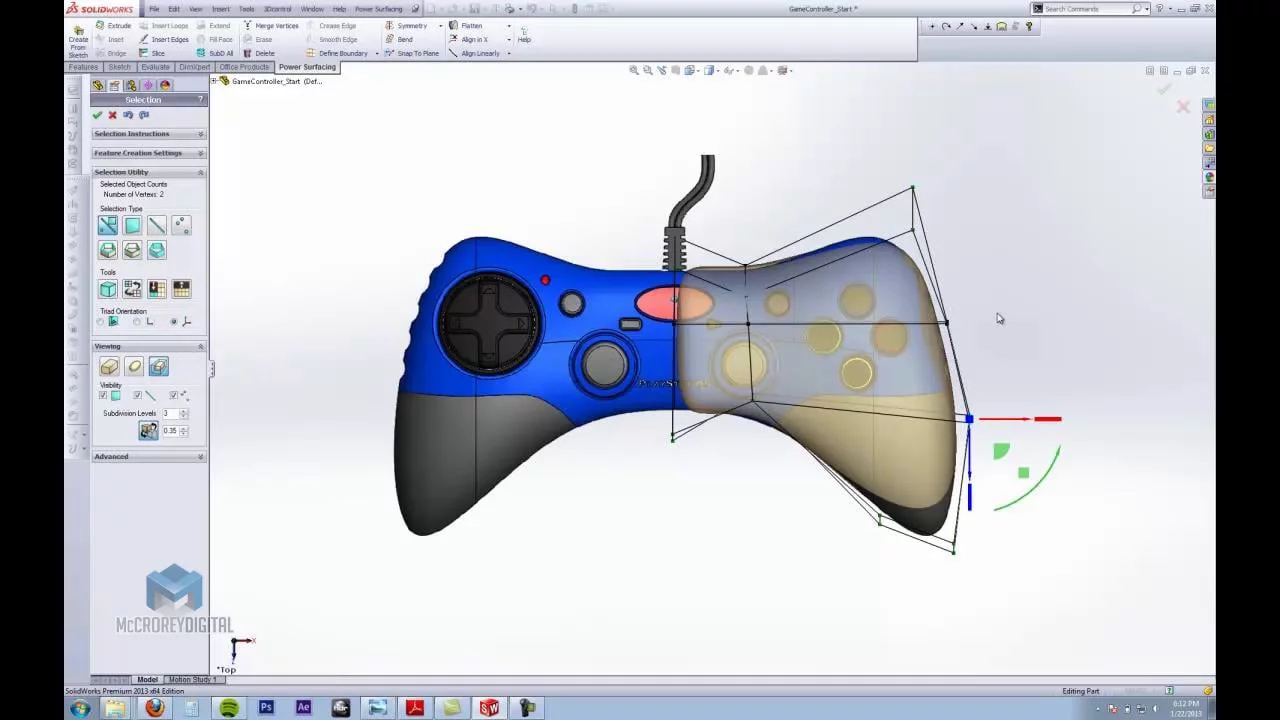Click the red X cancel icon

pos(112,115)
